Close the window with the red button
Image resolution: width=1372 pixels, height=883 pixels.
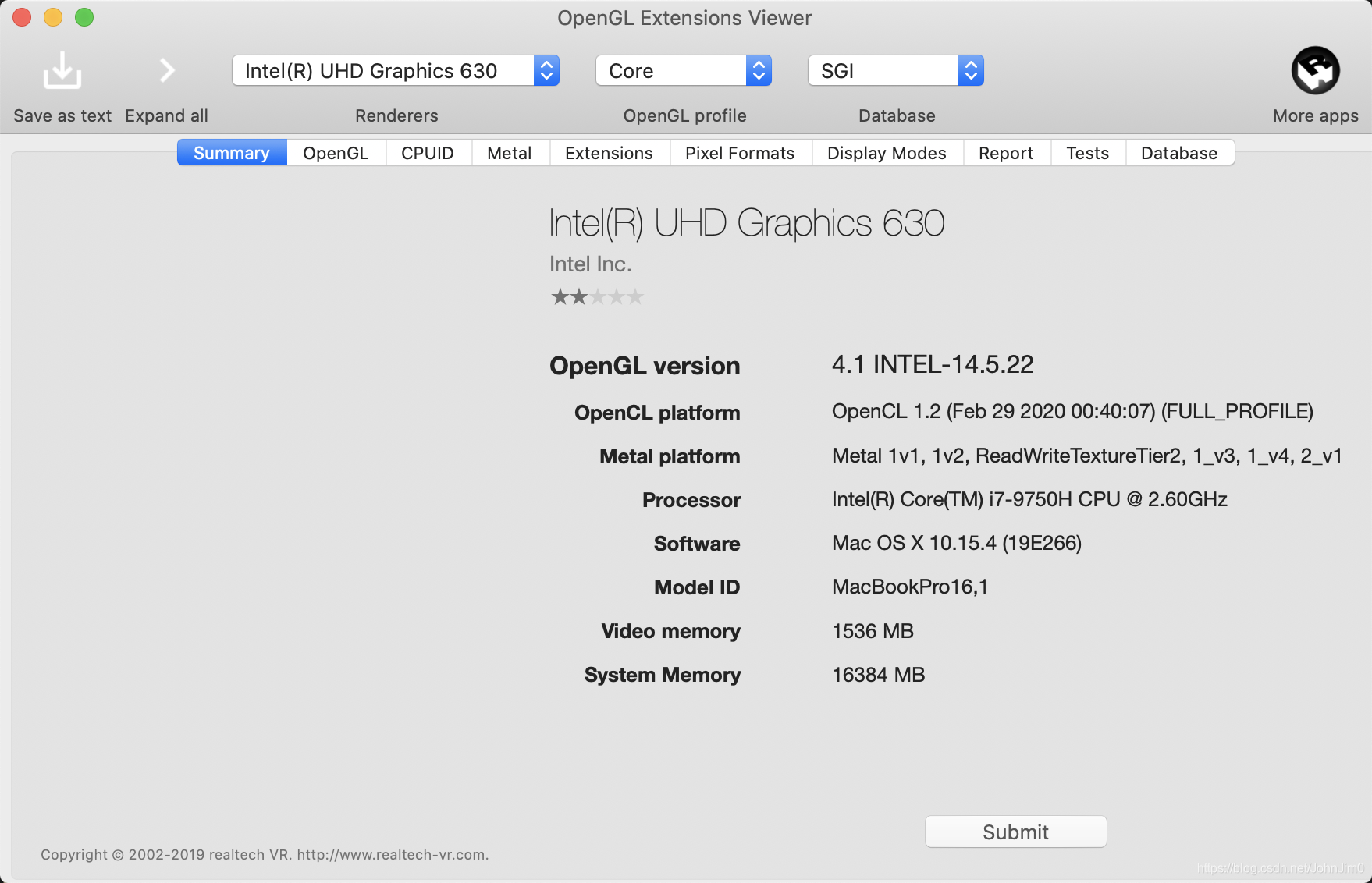pyautogui.click(x=22, y=17)
